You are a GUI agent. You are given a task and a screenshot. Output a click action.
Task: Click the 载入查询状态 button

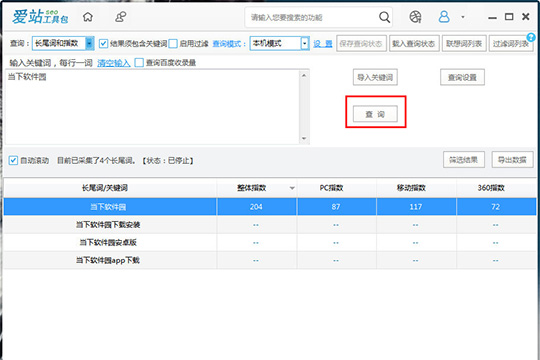coord(414,44)
